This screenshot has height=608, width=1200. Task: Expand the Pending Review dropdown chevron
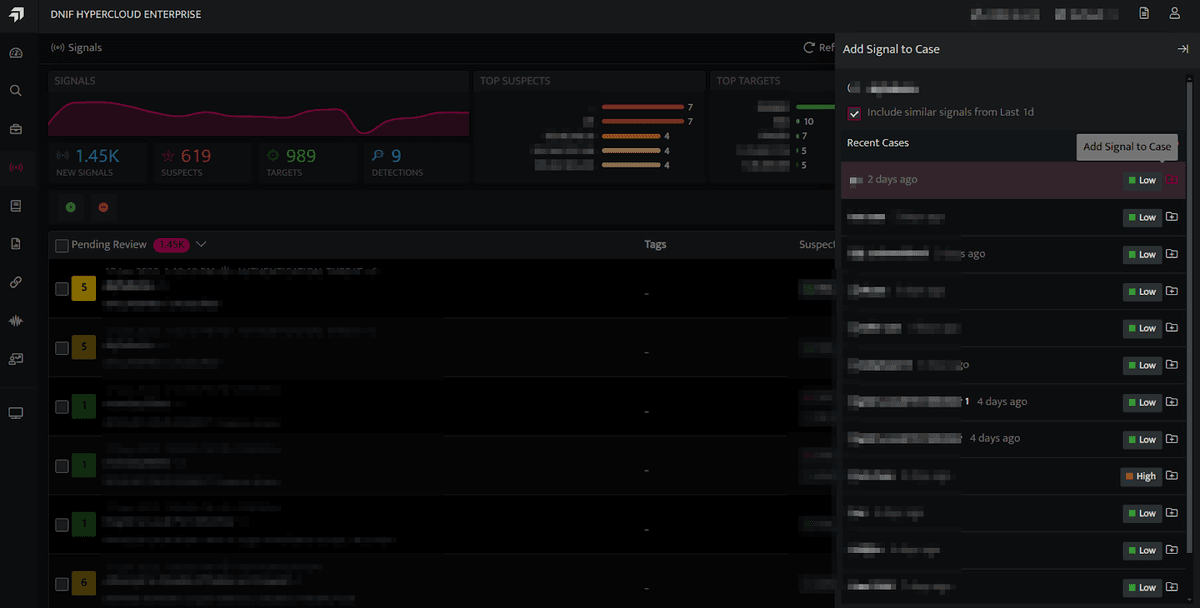click(201, 244)
